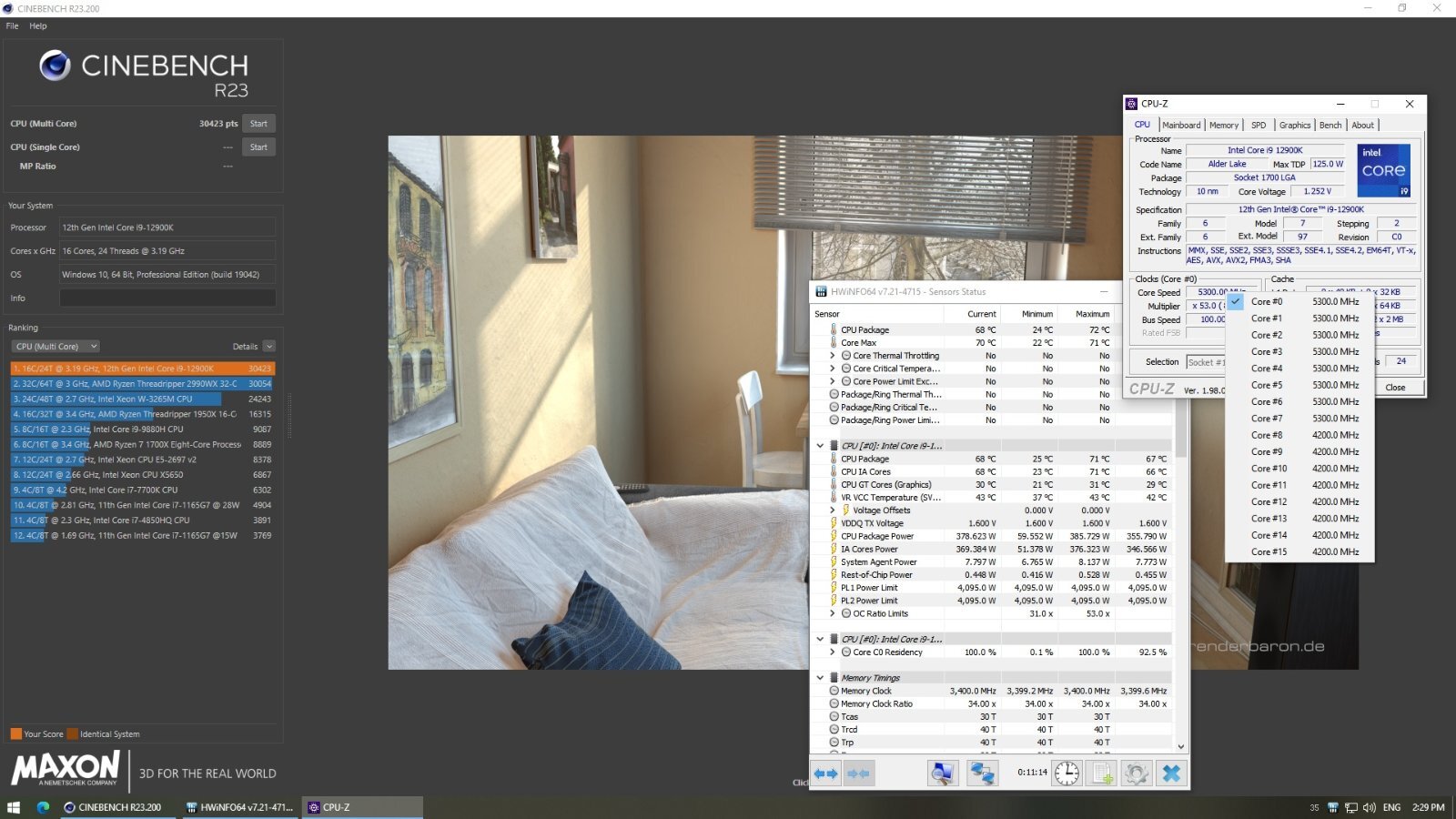Click HWiNFO blue X close-sensors icon
The width and height of the screenshot is (1456, 819).
point(1171,773)
